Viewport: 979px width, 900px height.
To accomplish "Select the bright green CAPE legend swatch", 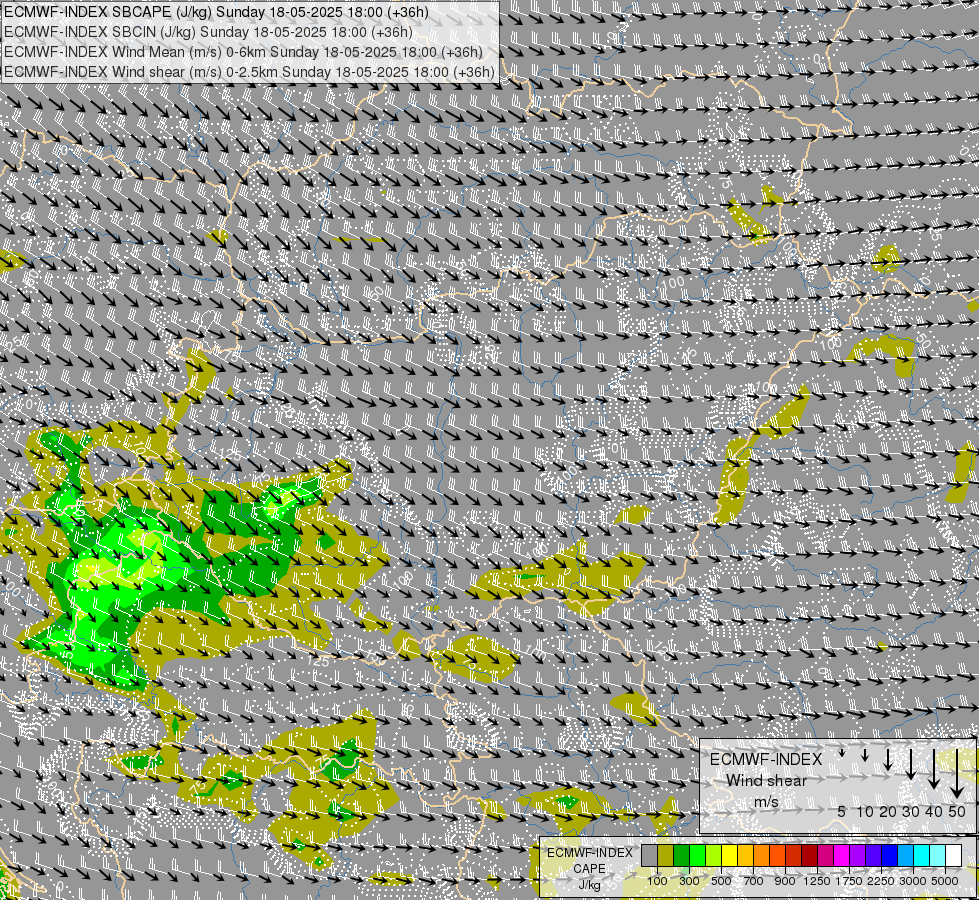I will click(698, 855).
